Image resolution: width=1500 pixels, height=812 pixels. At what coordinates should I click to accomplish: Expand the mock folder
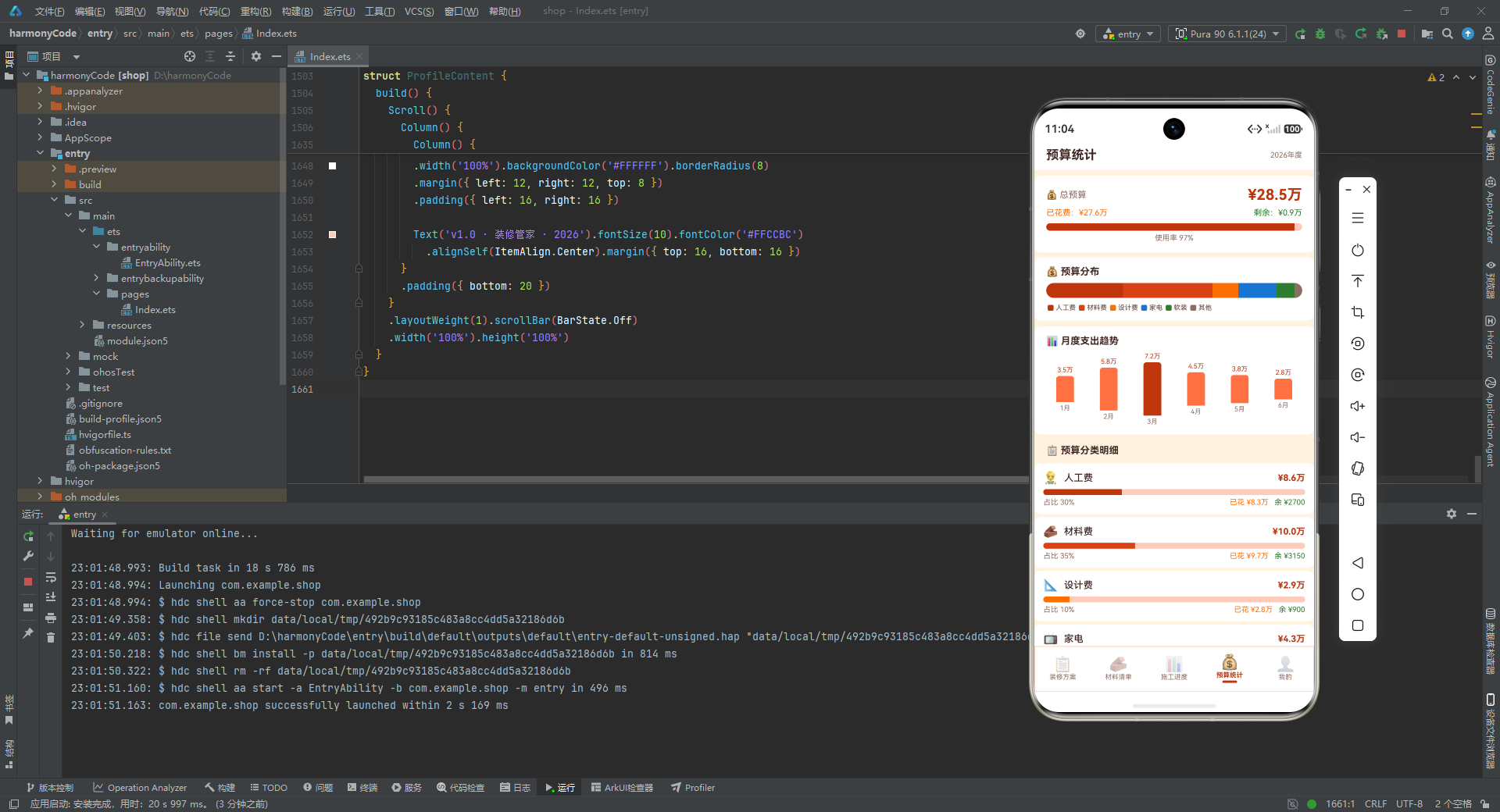(x=68, y=356)
